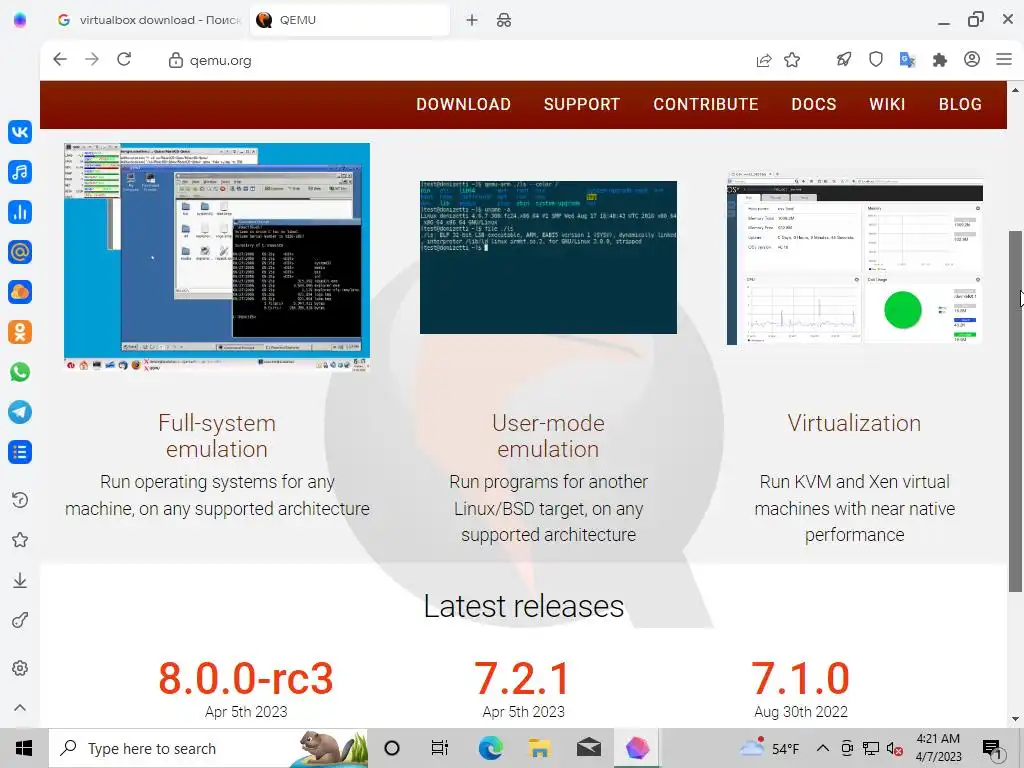Go back to the previous page

pyautogui.click(x=60, y=59)
